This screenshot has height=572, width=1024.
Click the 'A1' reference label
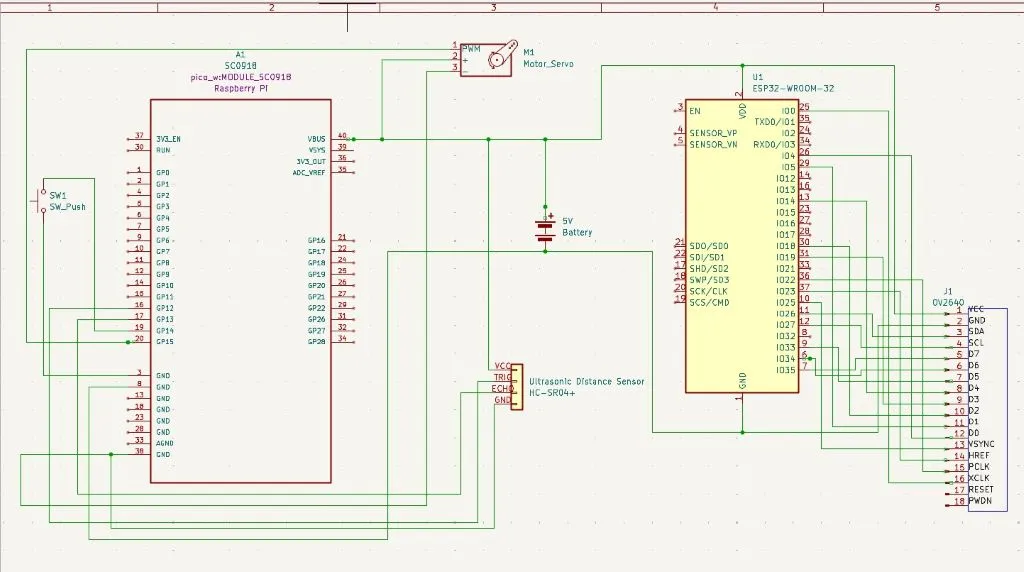click(240, 54)
